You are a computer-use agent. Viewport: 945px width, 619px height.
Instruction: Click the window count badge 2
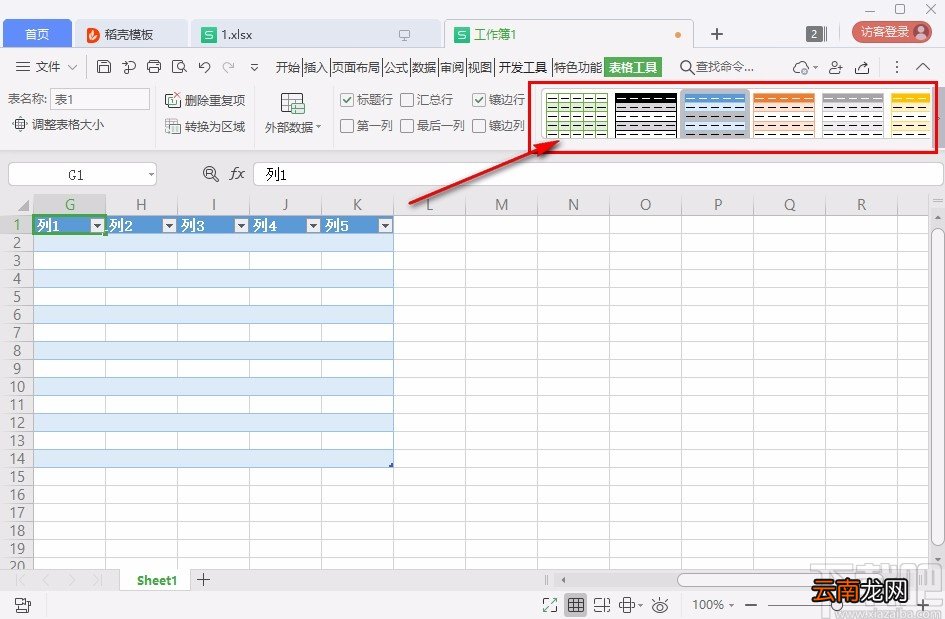pyautogui.click(x=814, y=34)
